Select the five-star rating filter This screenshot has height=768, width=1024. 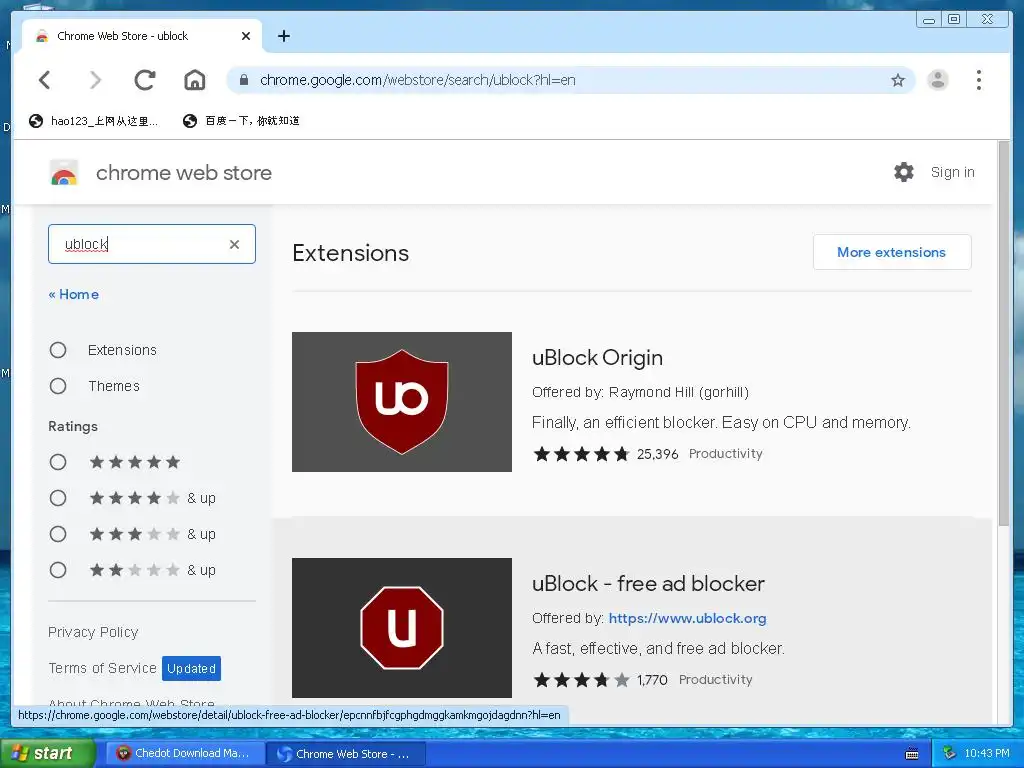click(x=58, y=462)
